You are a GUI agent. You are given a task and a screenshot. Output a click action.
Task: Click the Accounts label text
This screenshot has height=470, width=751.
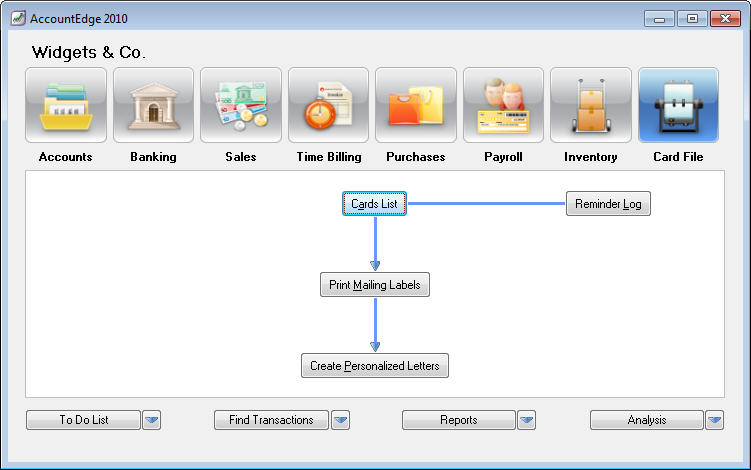point(66,157)
